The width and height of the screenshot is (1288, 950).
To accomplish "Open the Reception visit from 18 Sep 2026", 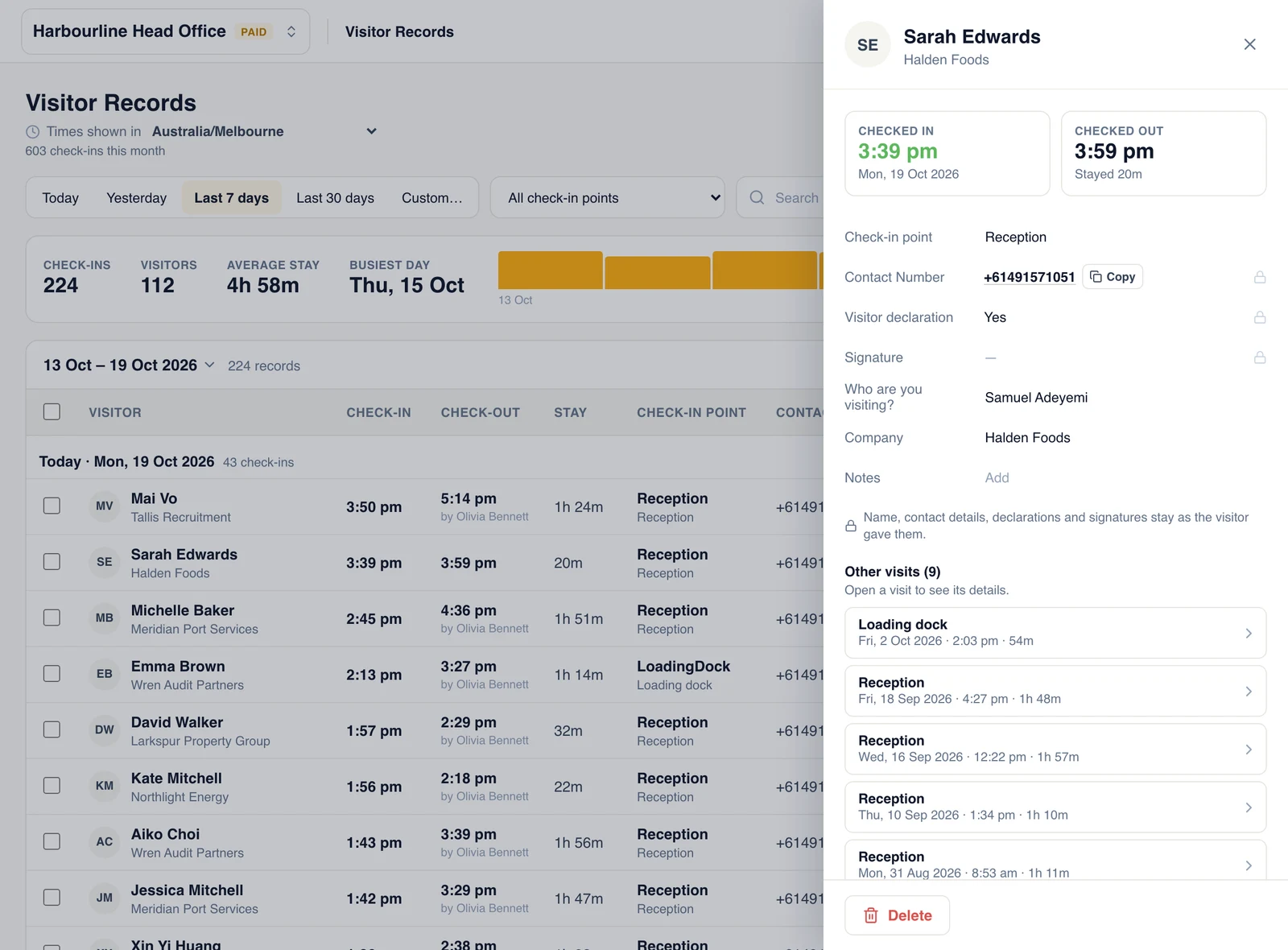I will pos(1055,691).
